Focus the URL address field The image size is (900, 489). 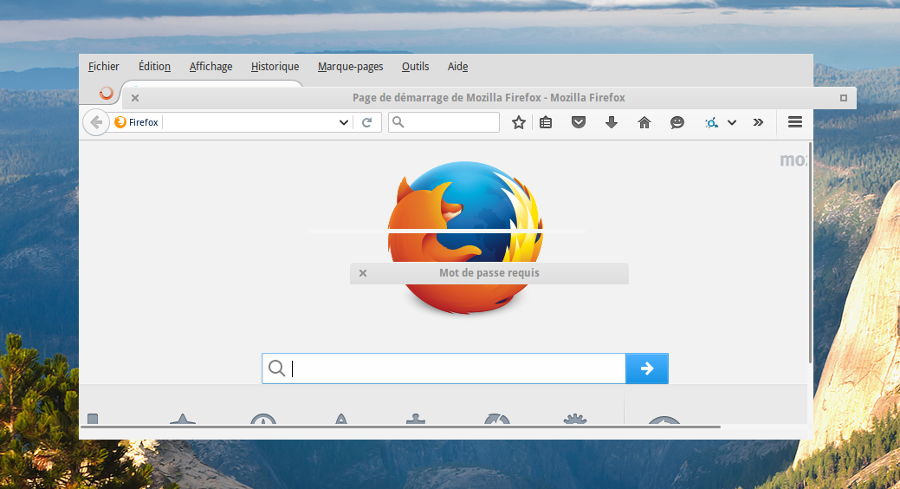(250, 122)
